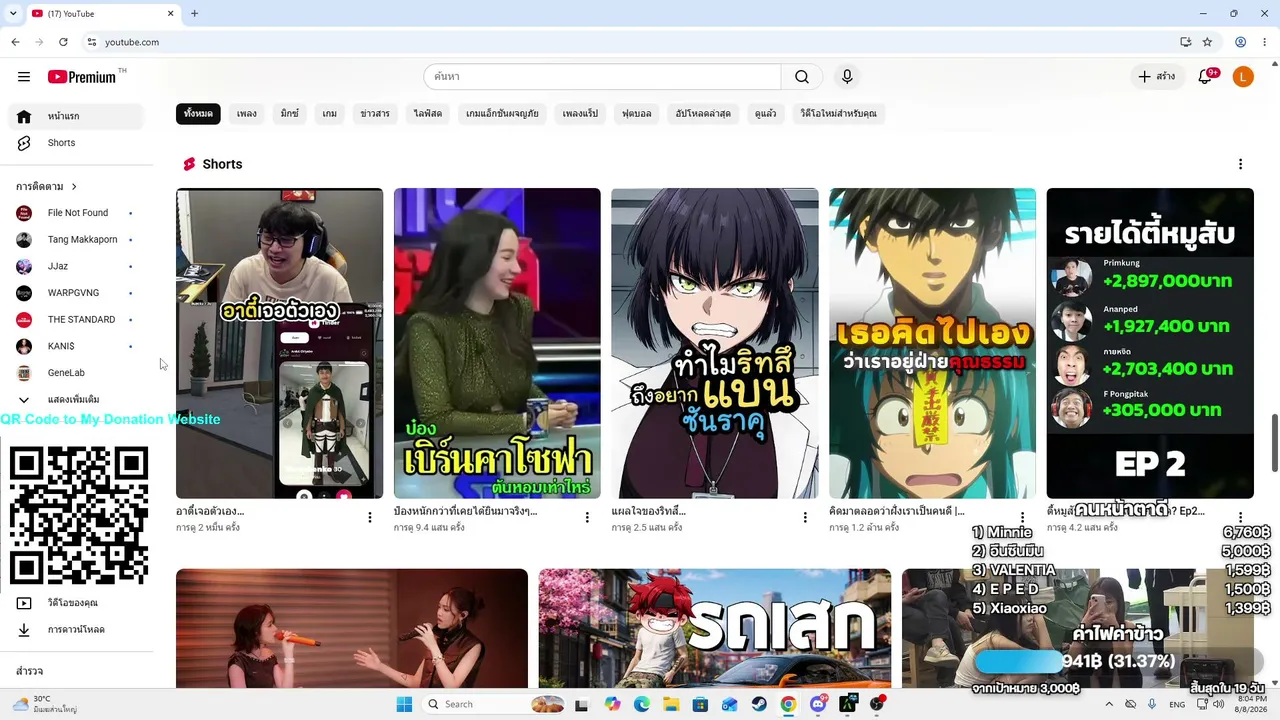Open the notifications bell
The width and height of the screenshot is (1280, 720).
[x=1206, y=77]
